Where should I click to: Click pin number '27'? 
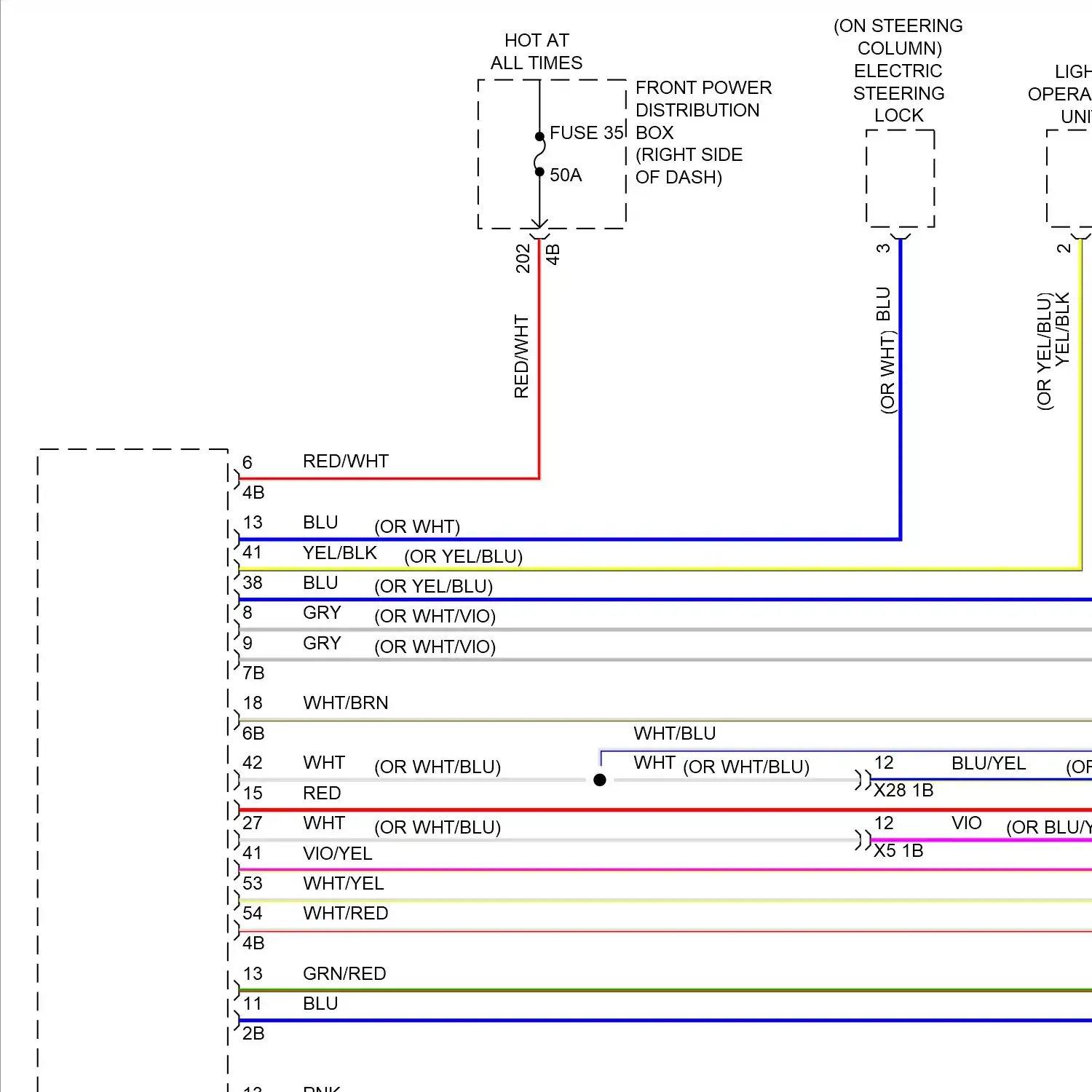253,823
